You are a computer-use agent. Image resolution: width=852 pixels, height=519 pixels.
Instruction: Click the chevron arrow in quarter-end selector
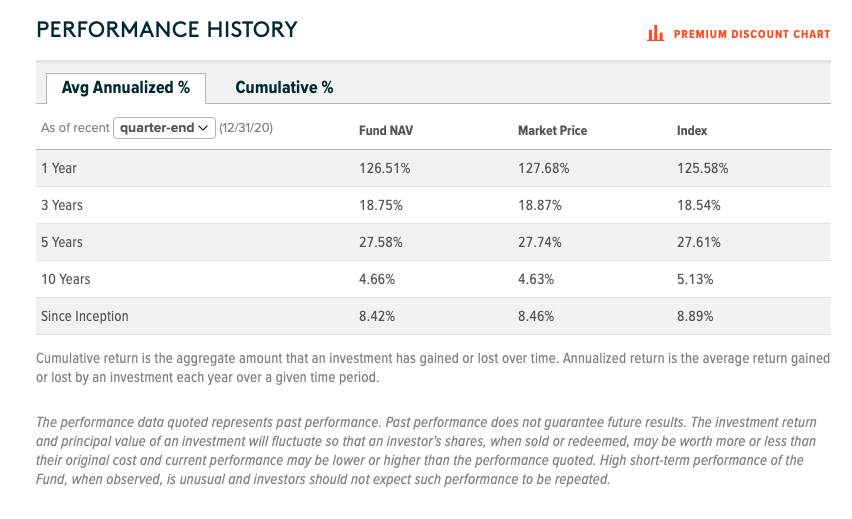(203, 128)
